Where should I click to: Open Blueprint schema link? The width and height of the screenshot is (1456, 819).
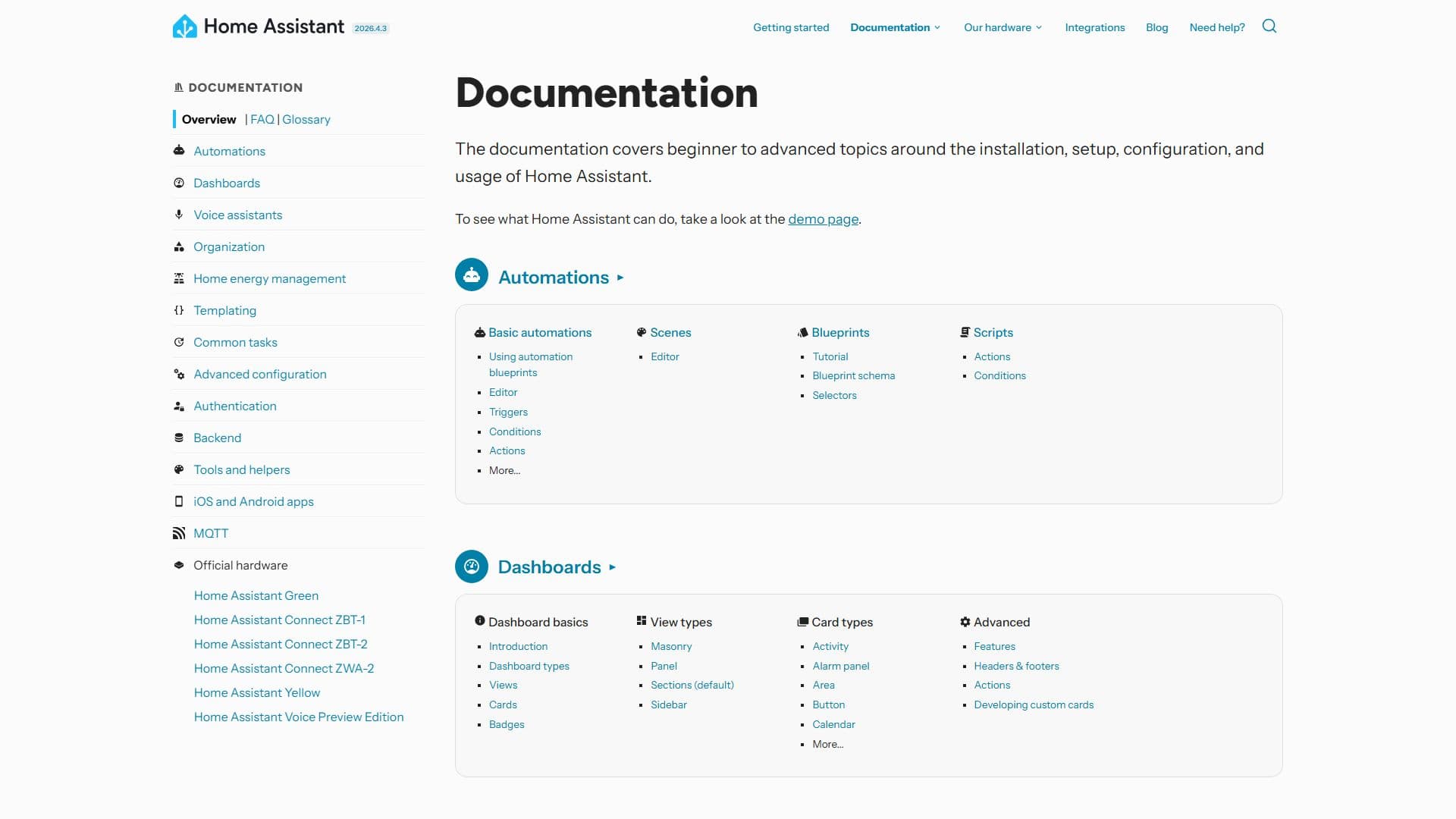click(x=854, y=375)
